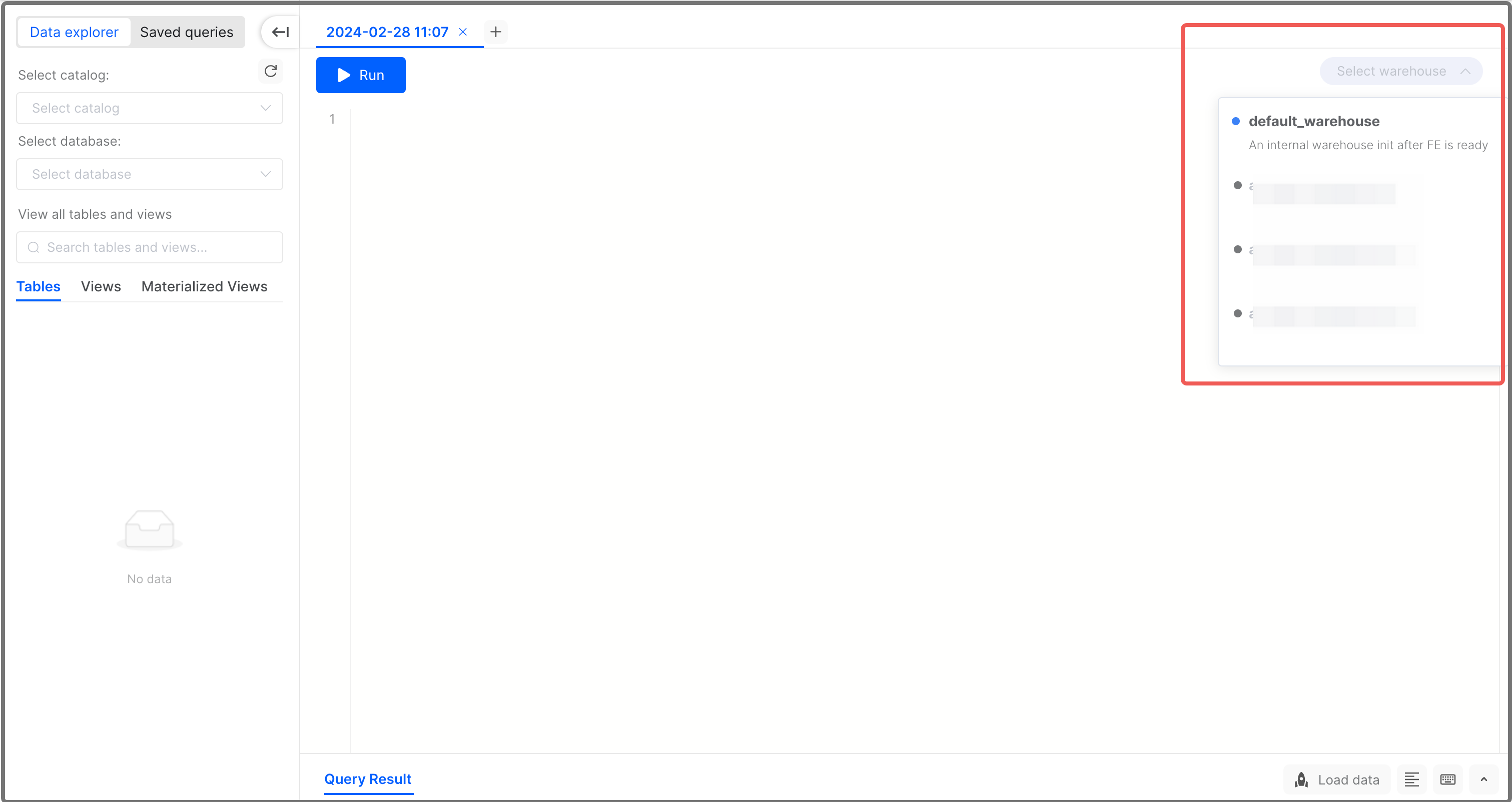Image resolution: width=1512 pixels, height=802 pixels.
Task: Switch to the Views tab
Action: (x=101, y=286)
